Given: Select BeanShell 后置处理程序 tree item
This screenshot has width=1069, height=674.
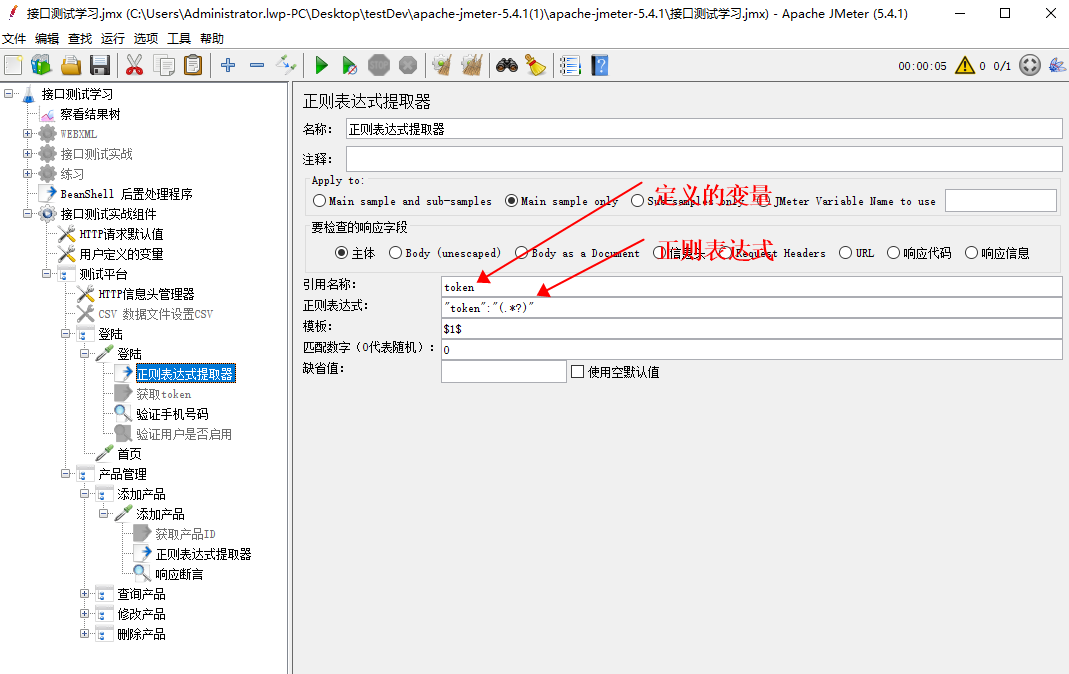Looking at the screenshot, I should [x=126, y=194].
